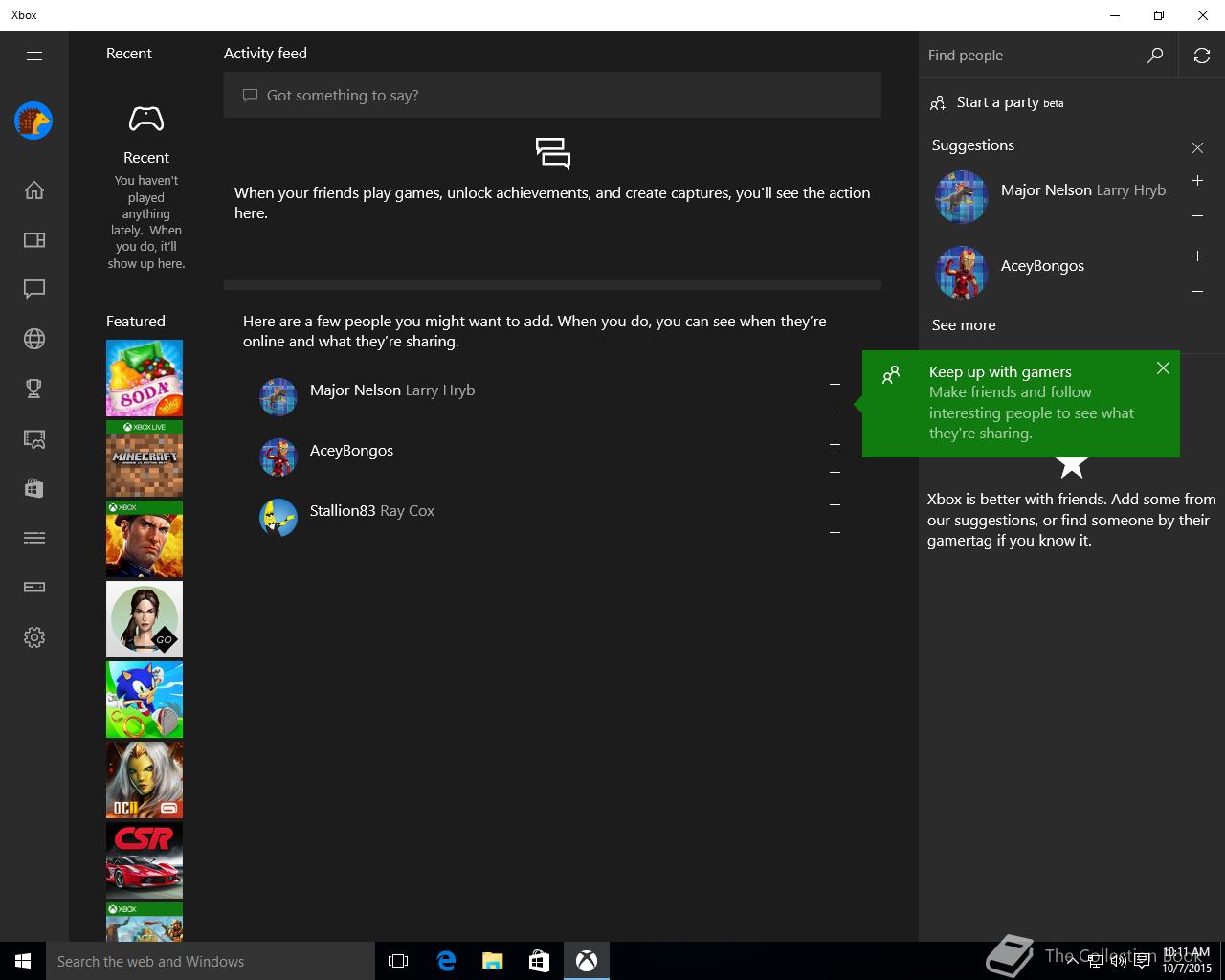The image size is (1225, 980).
Task: Open Minecraft featured game tile
Action: tap(145, 458)
